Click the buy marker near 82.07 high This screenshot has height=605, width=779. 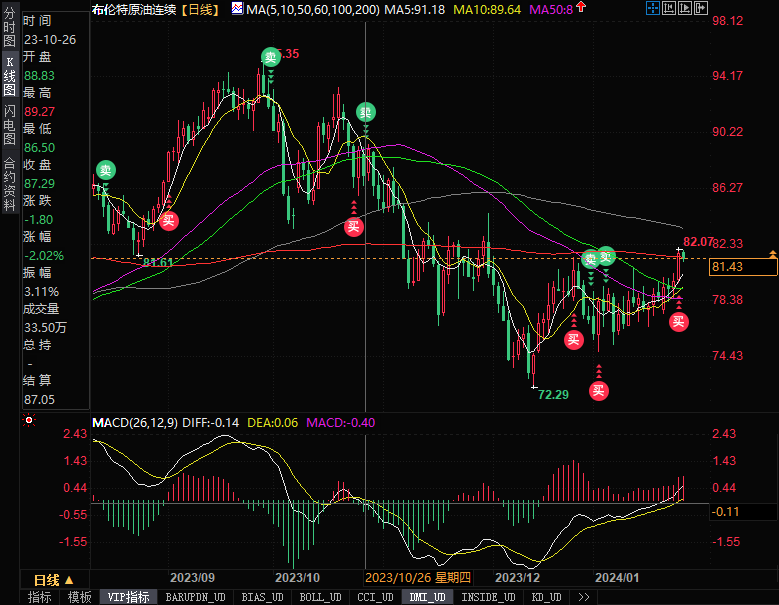679,321
